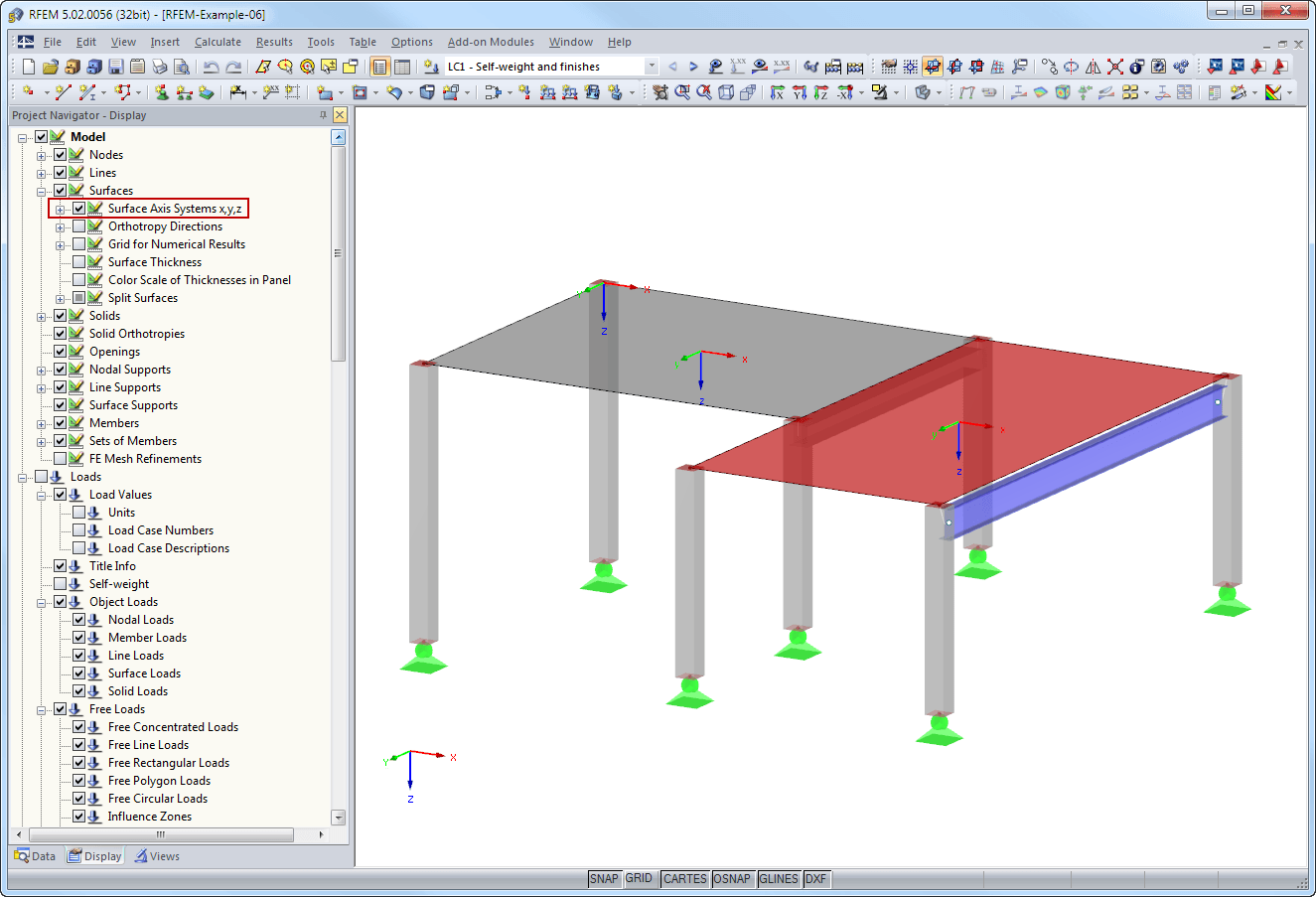This screenshot has height=897, width=1316.
Task: Switch to the Data navigator tab
Action: [x=35, y=855]
